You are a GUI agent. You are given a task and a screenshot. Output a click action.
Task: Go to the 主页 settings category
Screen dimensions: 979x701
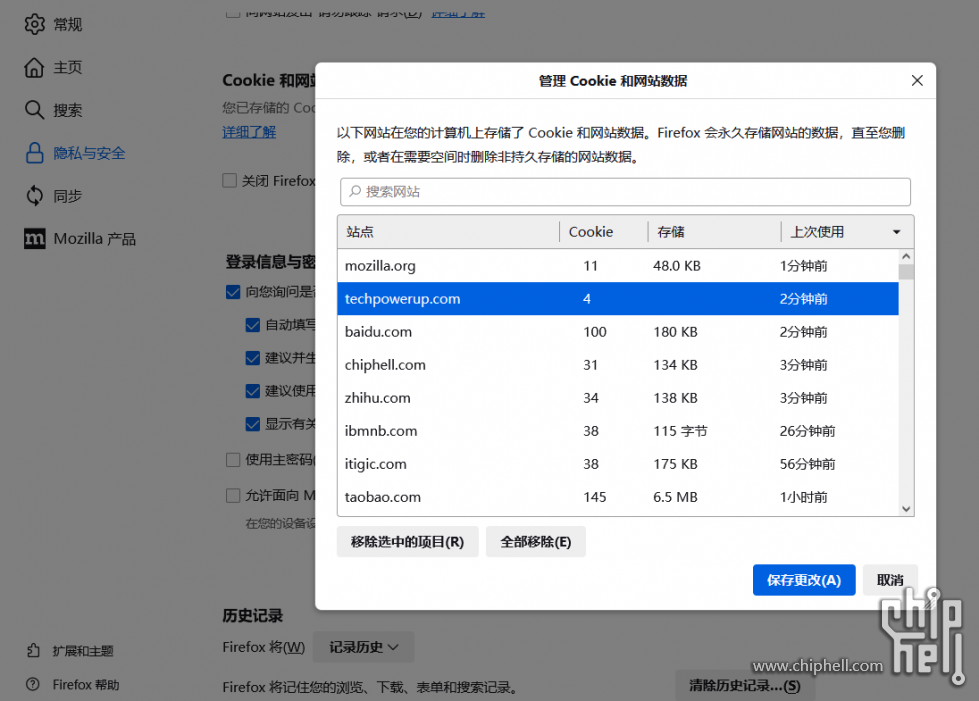(67, 67)
